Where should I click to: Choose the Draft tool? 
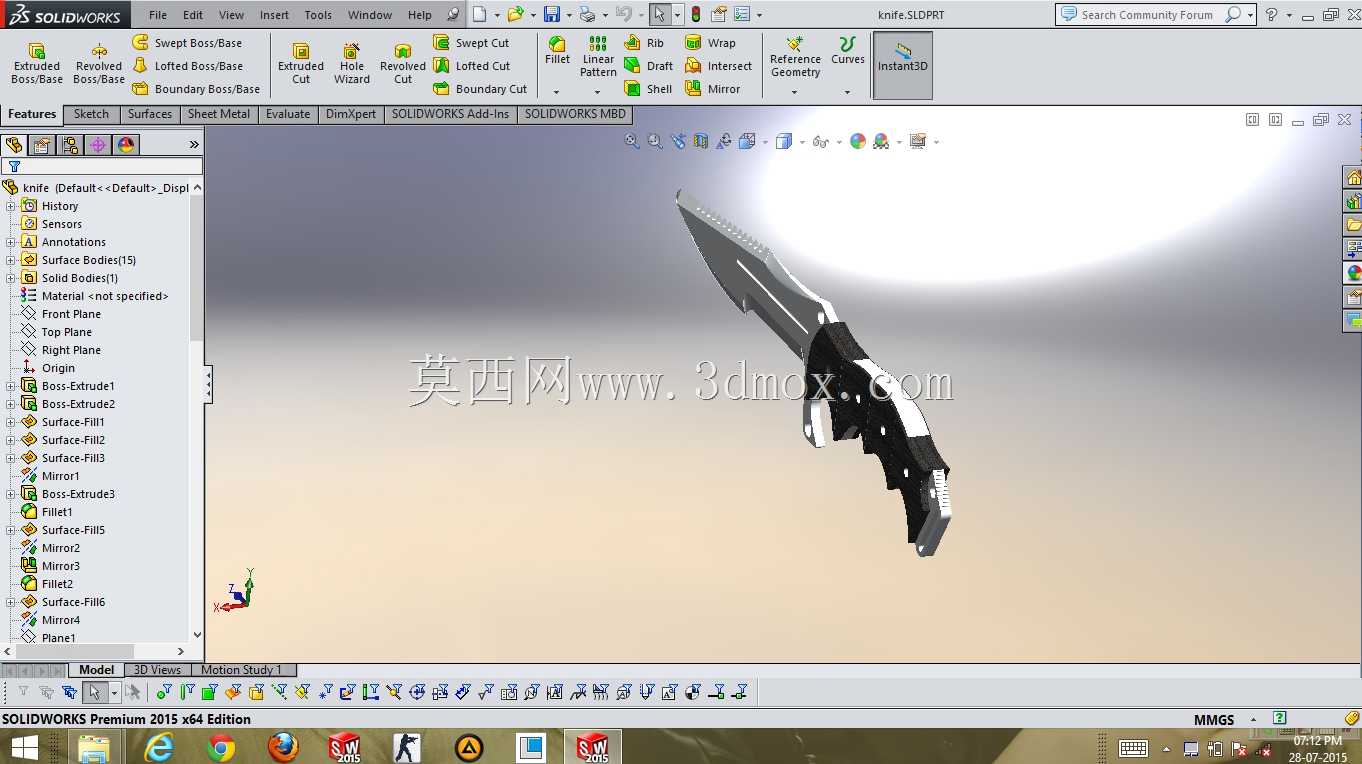click(648, 66)
